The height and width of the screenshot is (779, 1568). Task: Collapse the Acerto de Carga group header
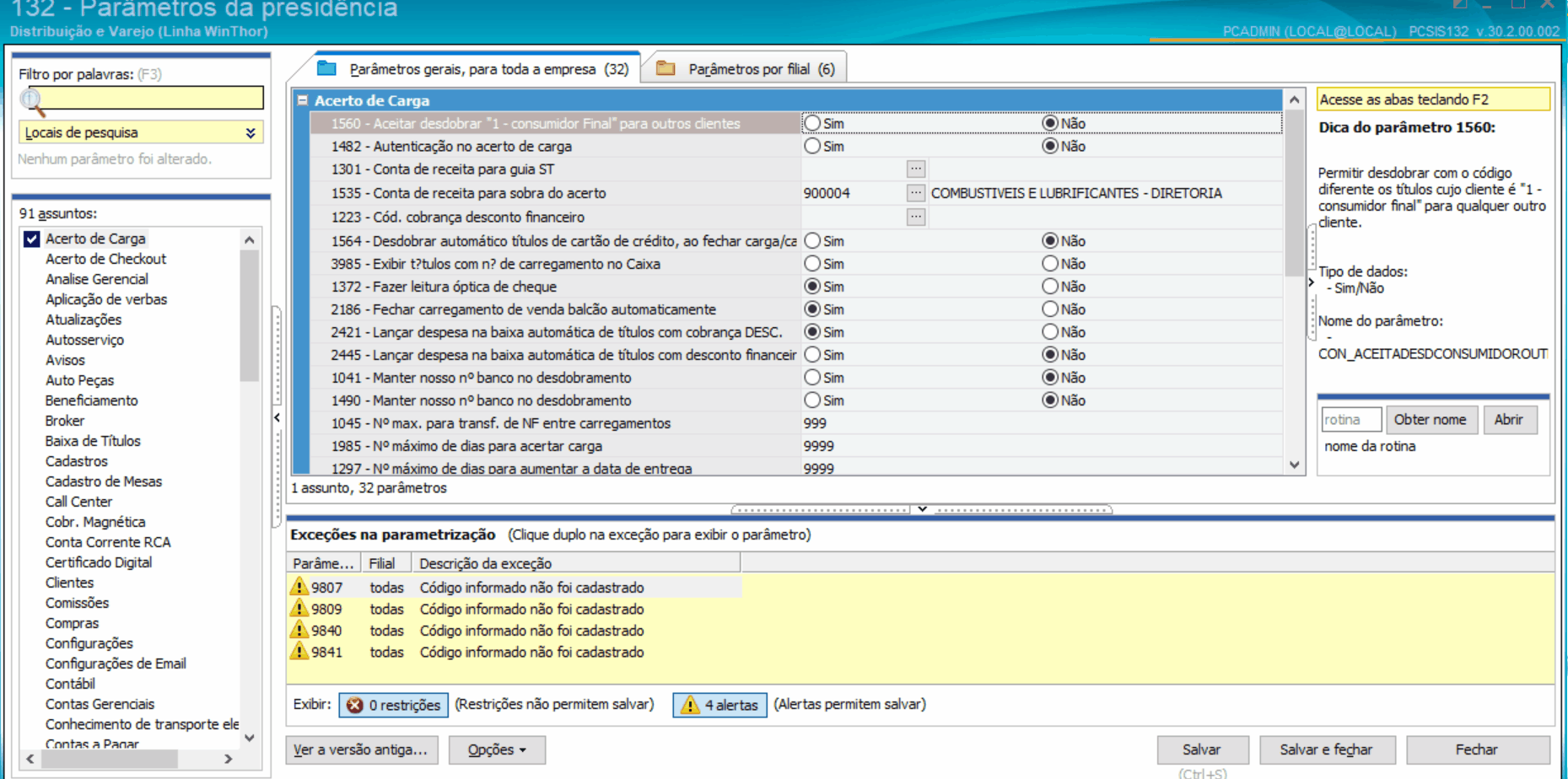coord(302,100)
